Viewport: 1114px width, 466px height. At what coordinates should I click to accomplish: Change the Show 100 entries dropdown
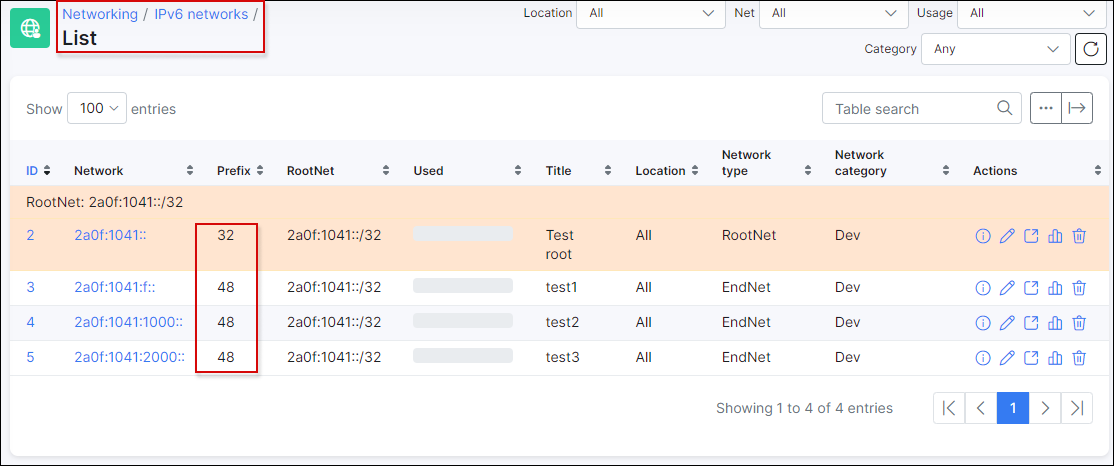pyautogui.click(x=97, y=109)
